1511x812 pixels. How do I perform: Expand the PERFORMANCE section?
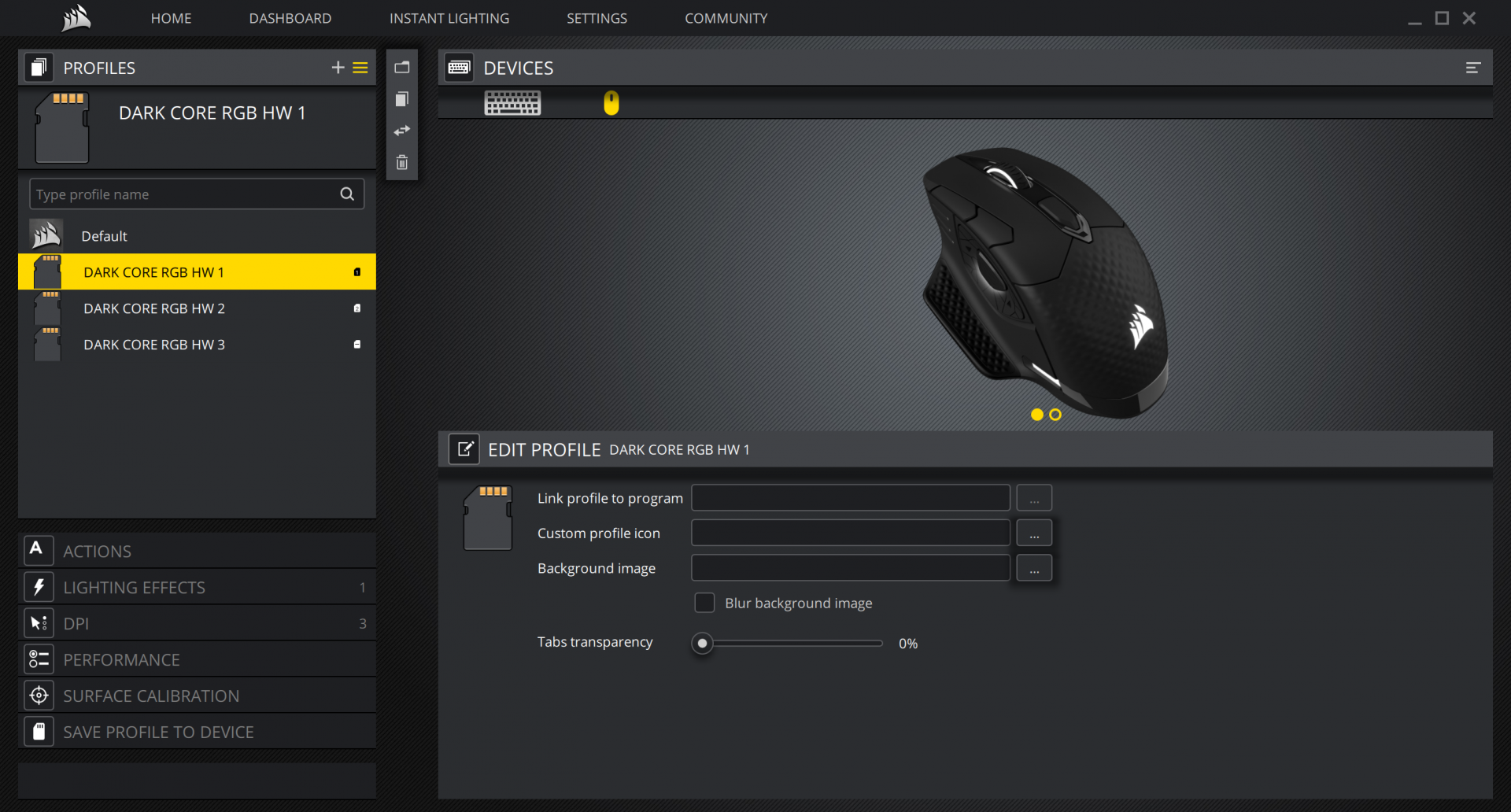pos(197,659)
